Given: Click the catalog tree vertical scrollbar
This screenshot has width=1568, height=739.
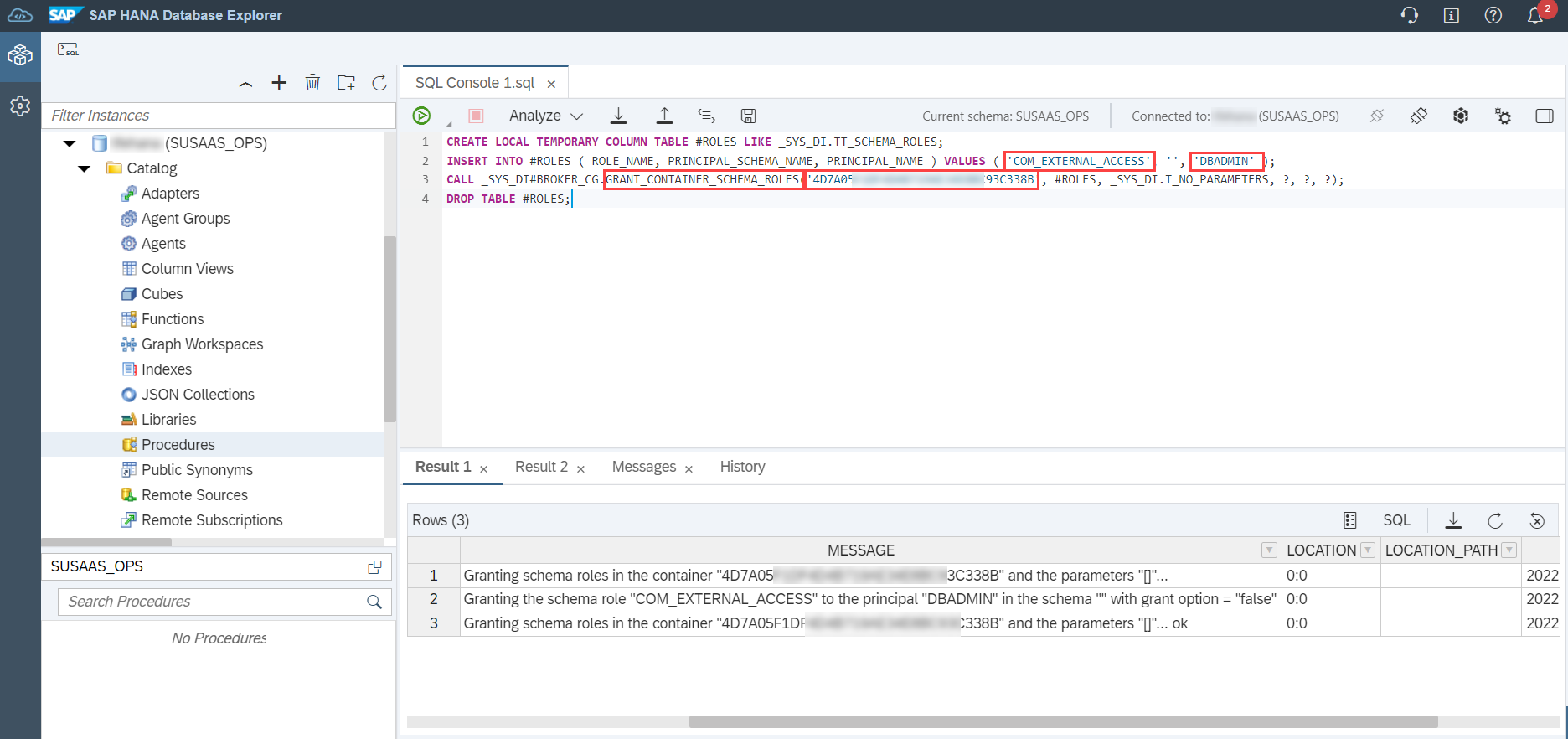Looking at the screenshot, I should point(389,328).
